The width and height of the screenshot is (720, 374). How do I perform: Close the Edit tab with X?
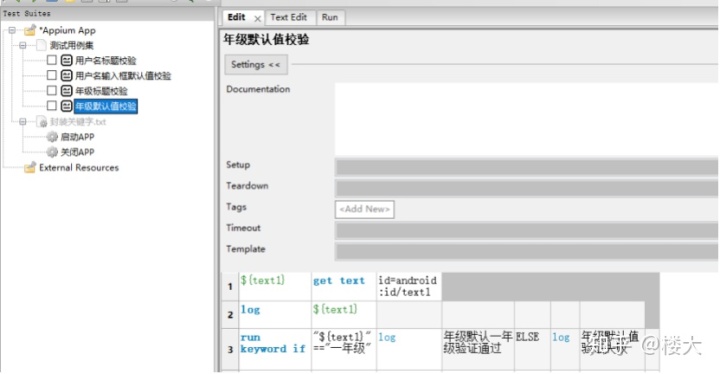point(257,19)
